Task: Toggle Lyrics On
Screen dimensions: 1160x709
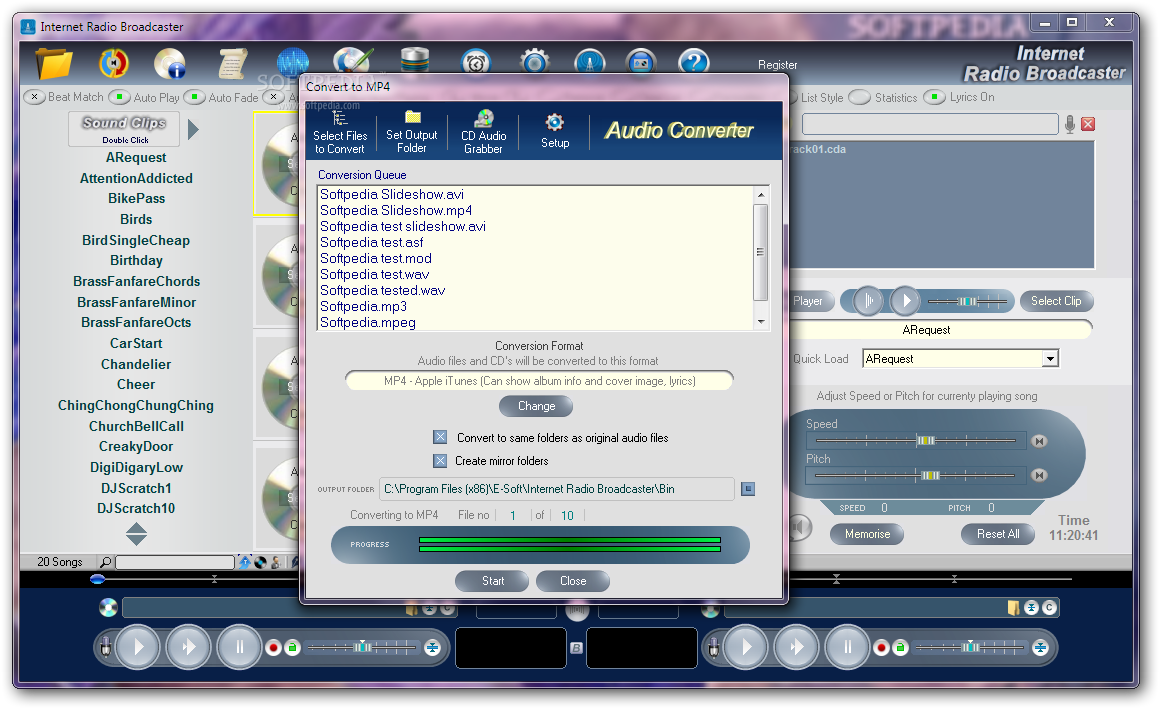Action: click(935, 97)
